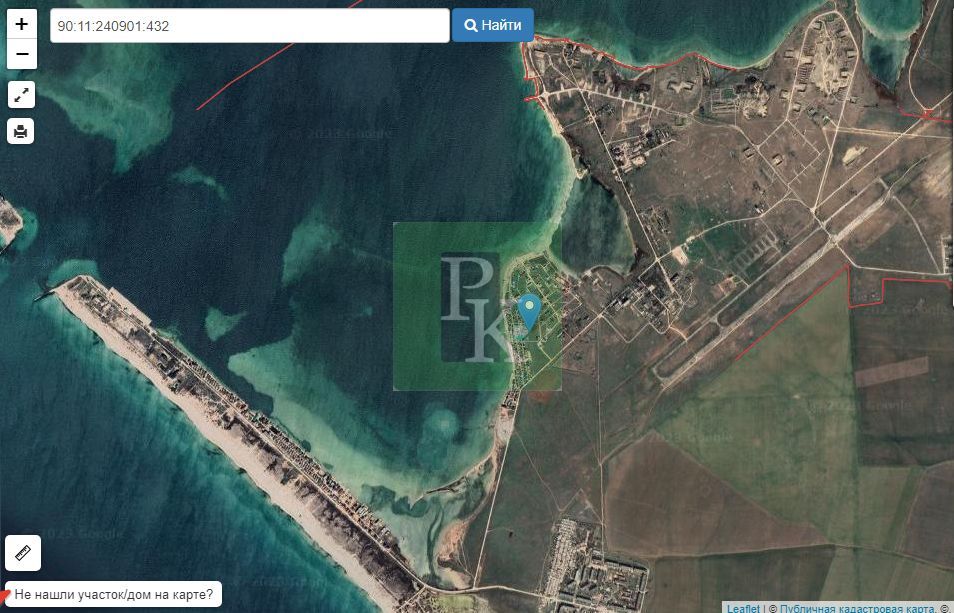
Task: Focus the cadastral number search field
Action: tap(250, 26)
